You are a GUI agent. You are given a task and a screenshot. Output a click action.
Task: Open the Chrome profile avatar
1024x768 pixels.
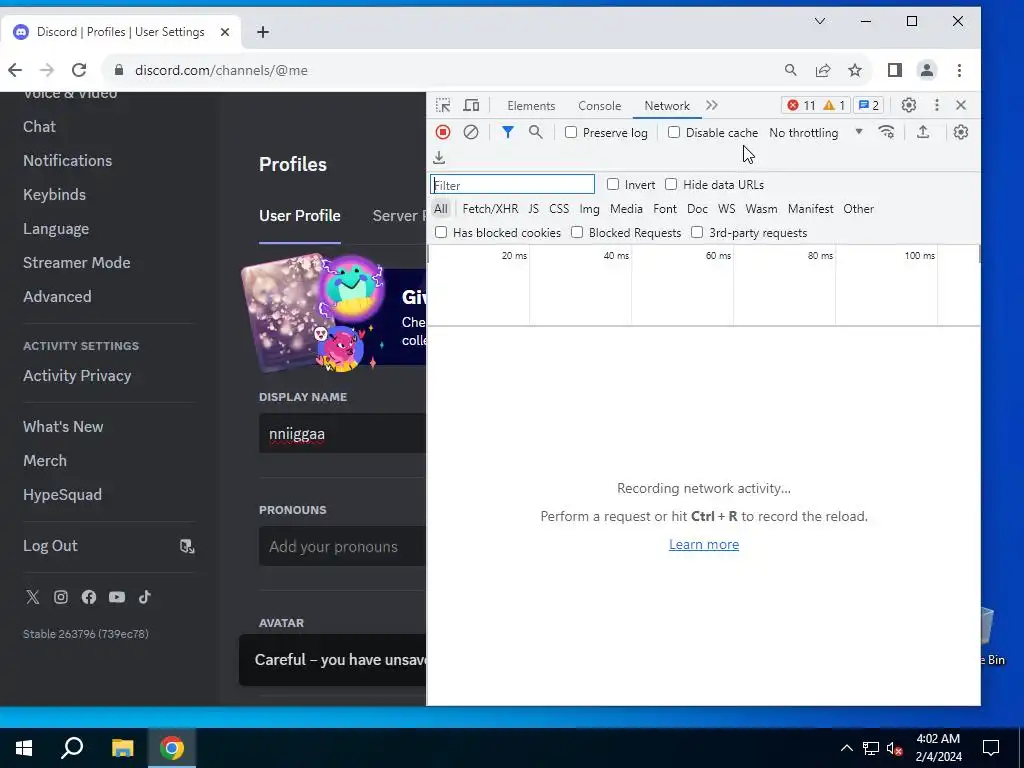click(x=927, y=70)
